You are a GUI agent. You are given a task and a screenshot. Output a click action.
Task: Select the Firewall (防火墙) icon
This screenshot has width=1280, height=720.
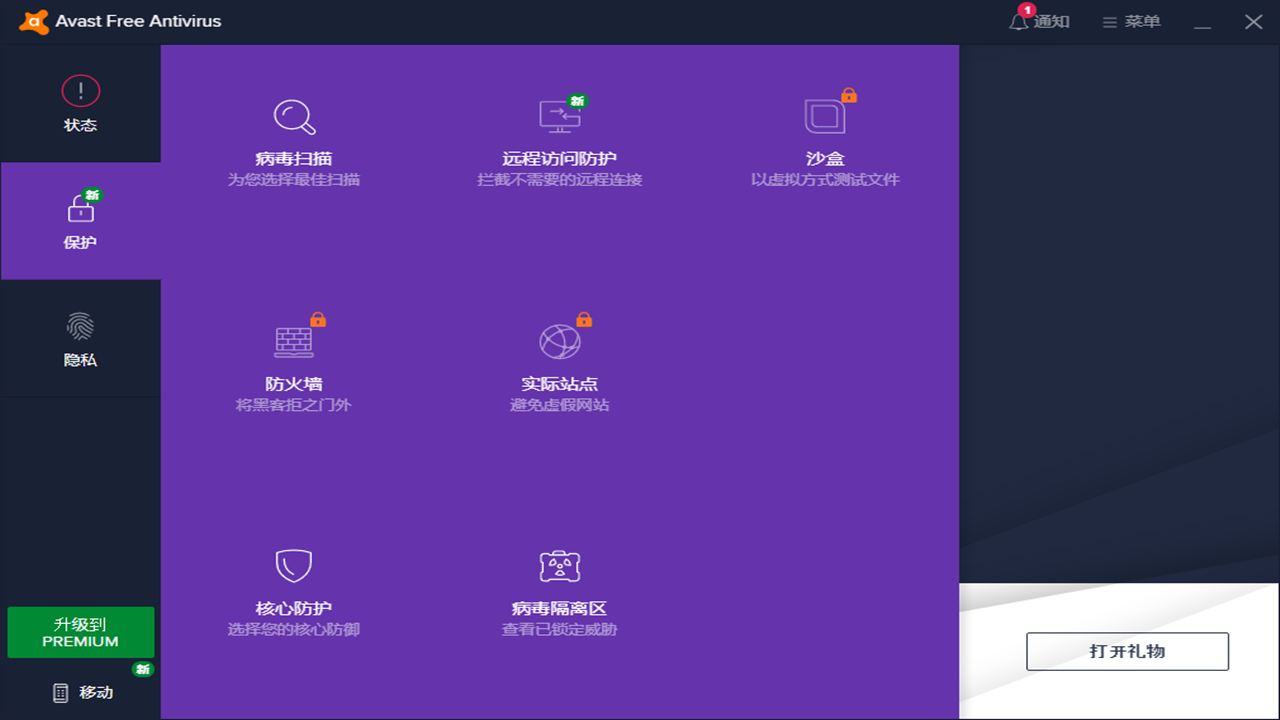[295, 340]
